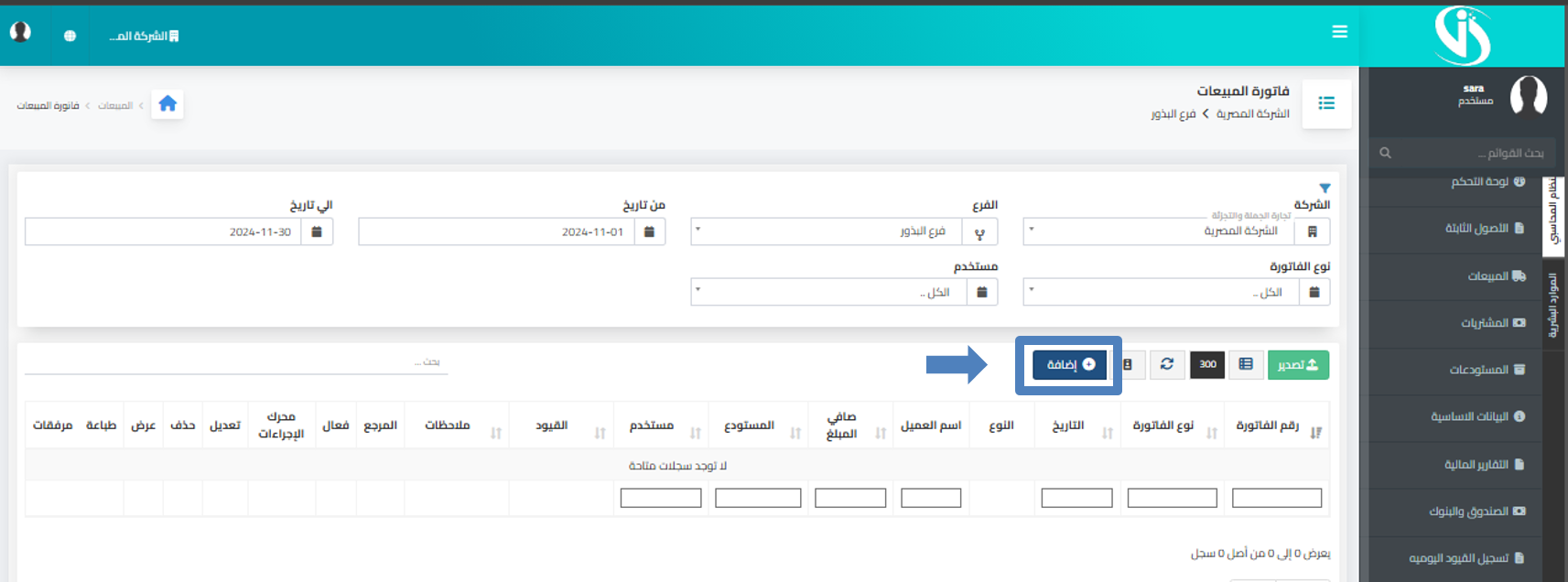Open the مستخدم dropdown
The width and height of the screenshot is (1568, 582).
click(x=828, y=292)
